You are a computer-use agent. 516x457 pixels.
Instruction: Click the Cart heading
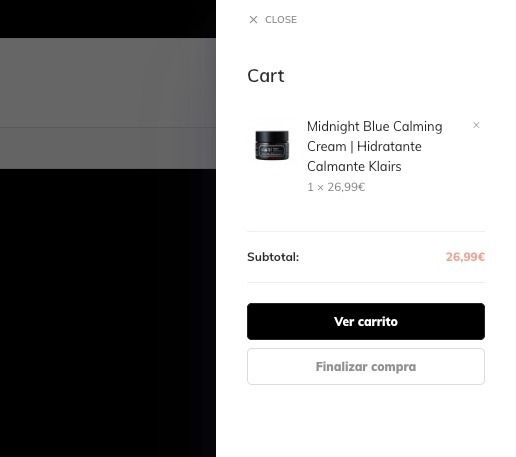(x=266, y=76)
